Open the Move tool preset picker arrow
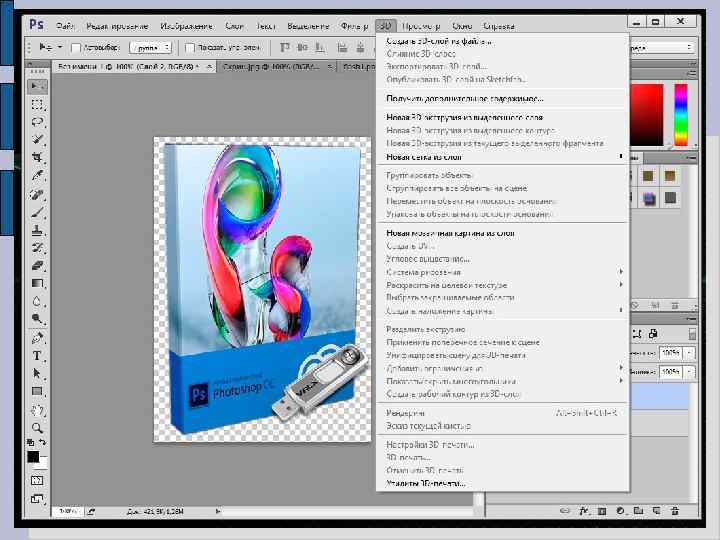 point(60,47)
